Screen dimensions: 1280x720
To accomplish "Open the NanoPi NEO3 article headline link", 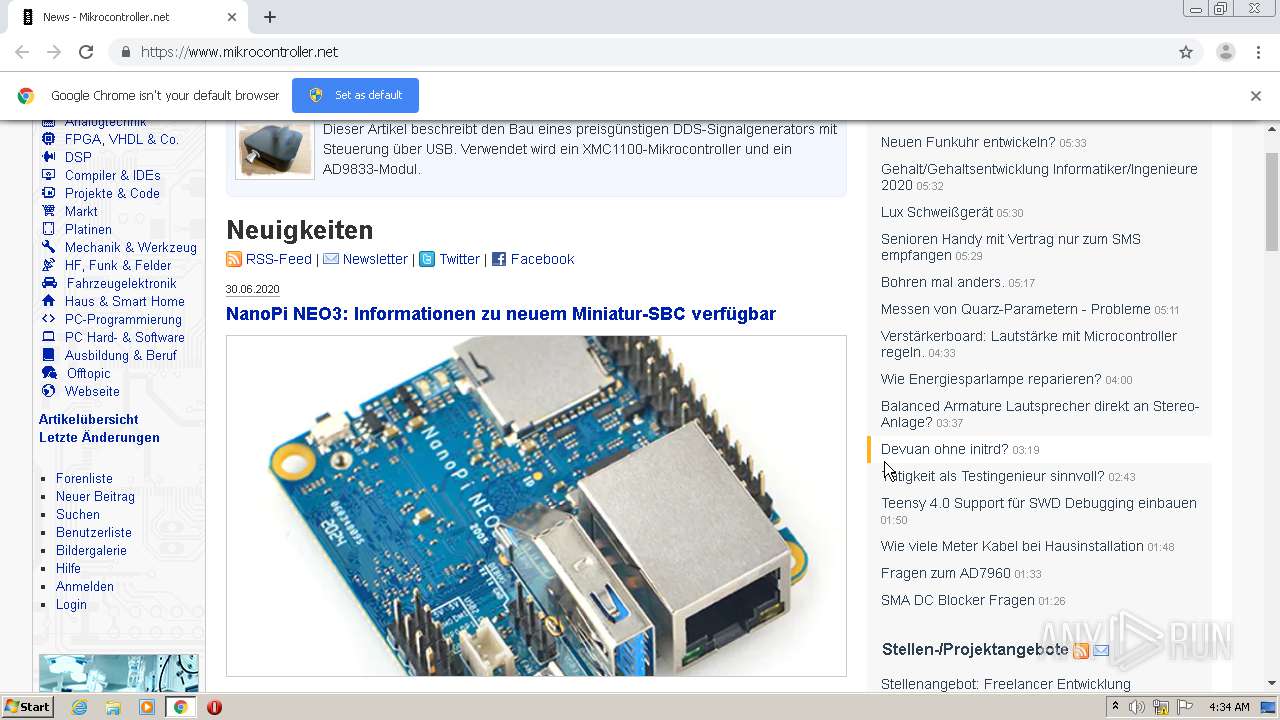I will pos(501,314).
